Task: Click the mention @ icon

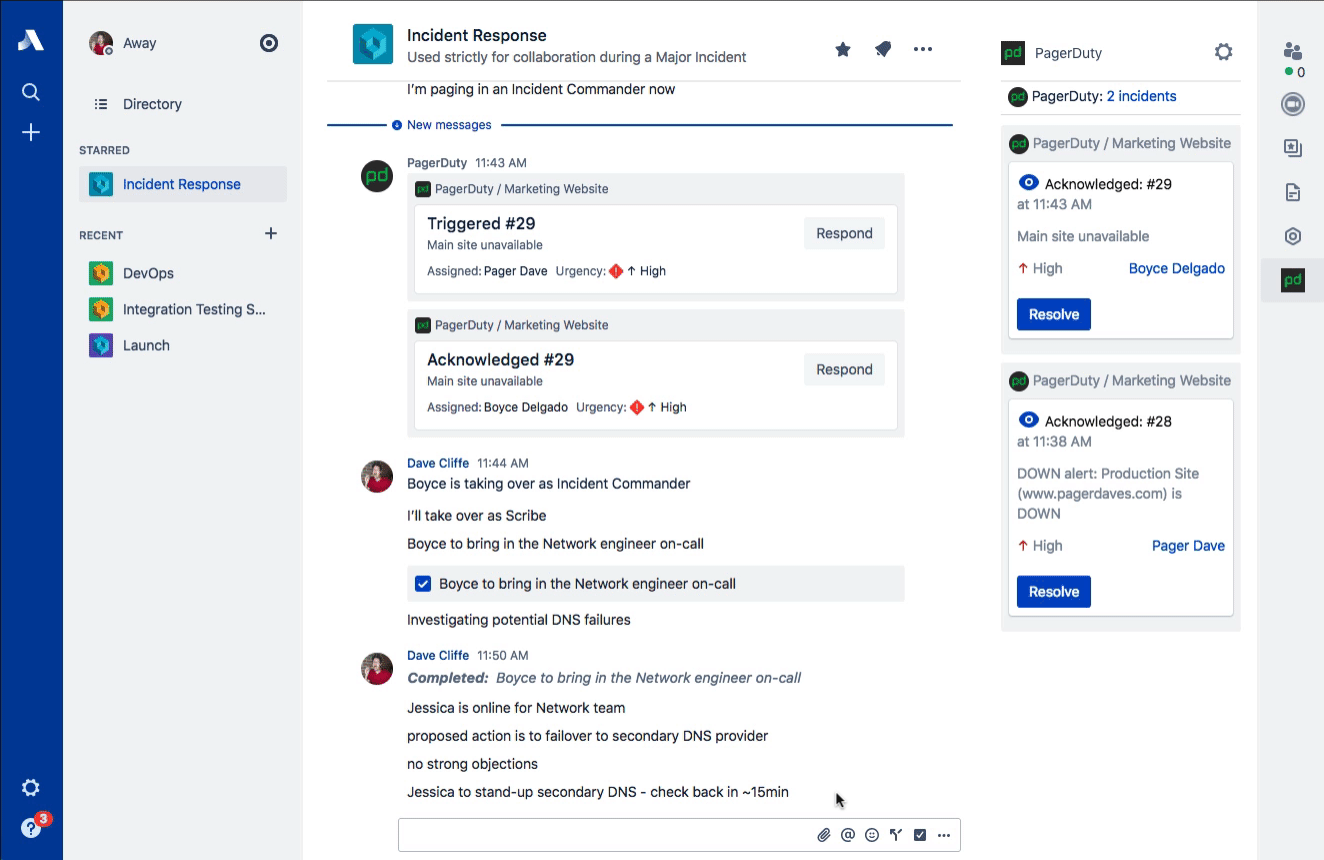Action: pos(848,835)
